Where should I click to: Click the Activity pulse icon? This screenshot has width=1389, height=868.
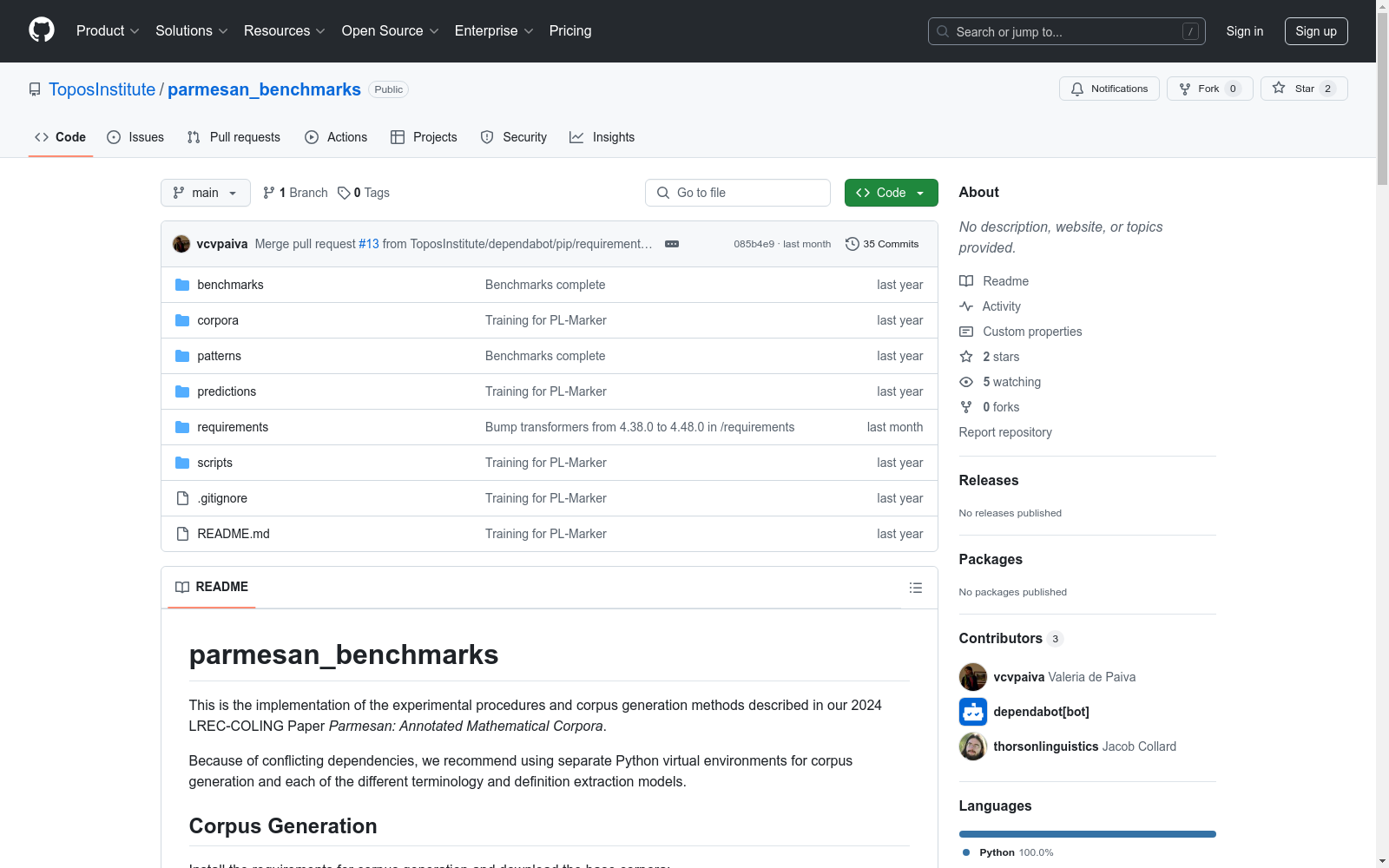coord(966,306)
